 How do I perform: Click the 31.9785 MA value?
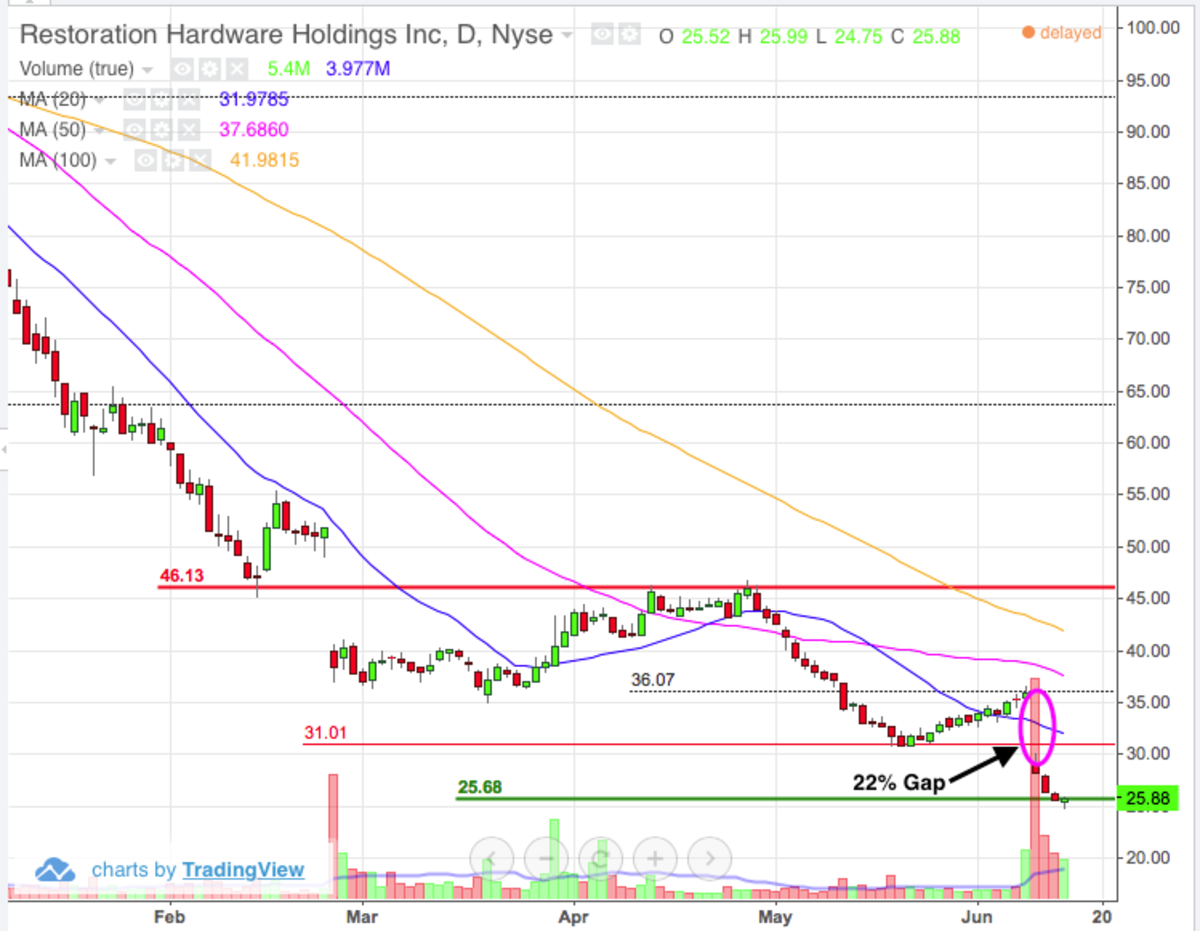click(254, 100)
